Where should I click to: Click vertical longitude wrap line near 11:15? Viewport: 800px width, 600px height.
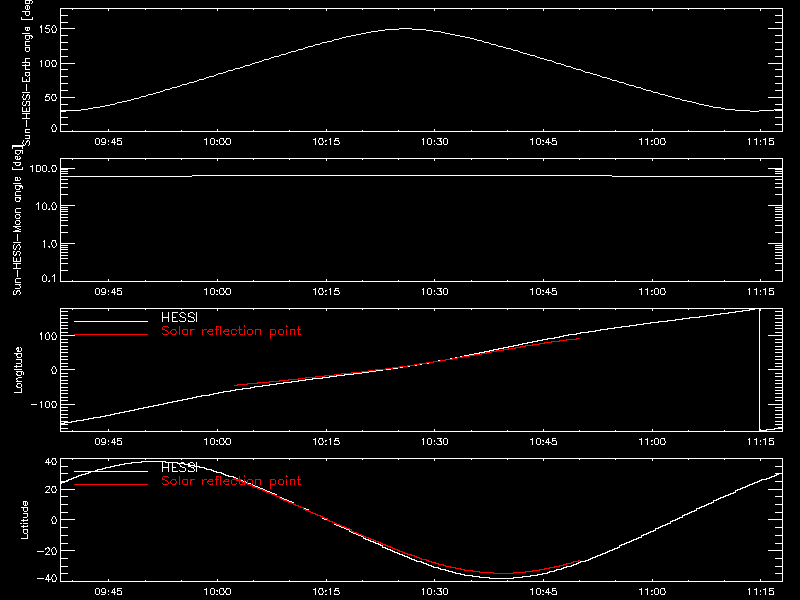click(760, 369)
